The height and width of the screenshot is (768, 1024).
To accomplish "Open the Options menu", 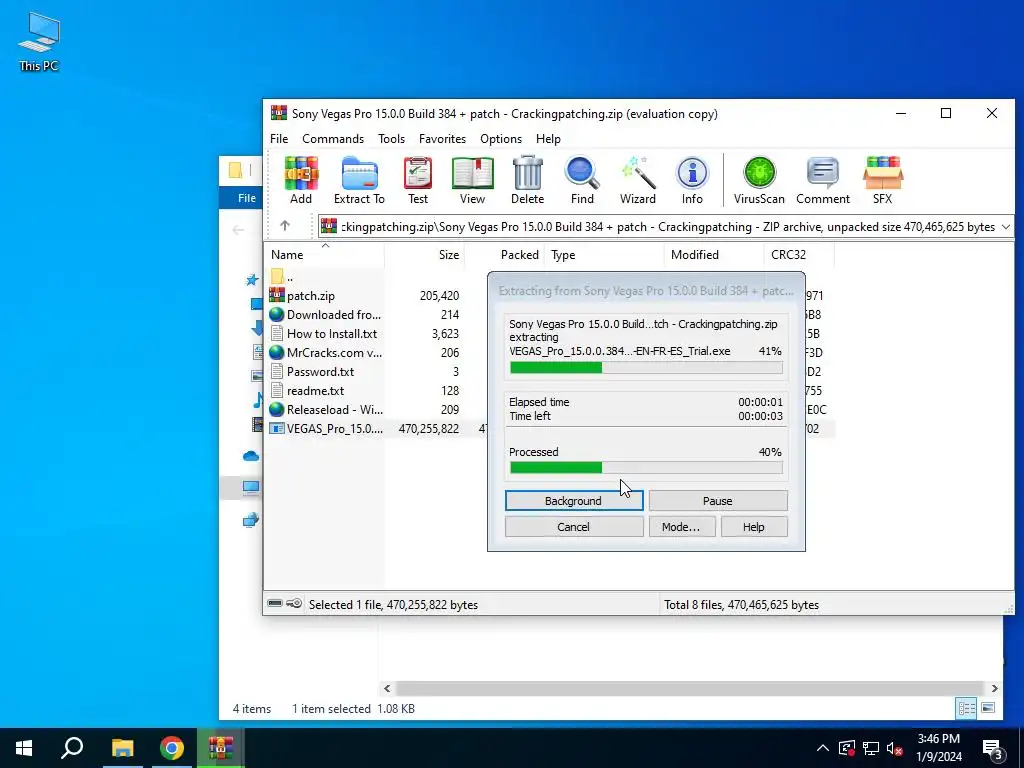I will (501, 138).
